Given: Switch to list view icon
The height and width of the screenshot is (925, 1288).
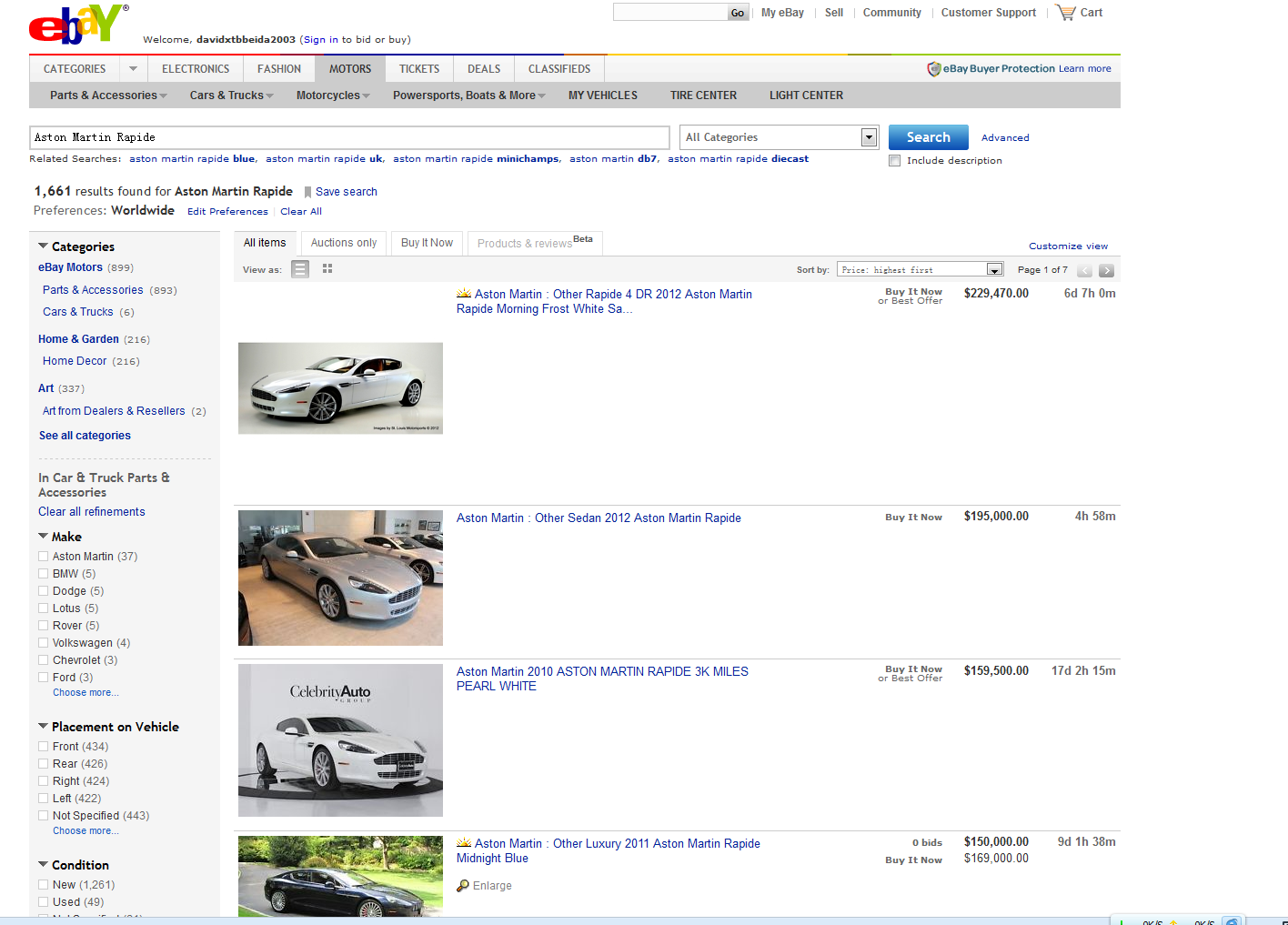Looking at the screenshot, I should (300, 269).
